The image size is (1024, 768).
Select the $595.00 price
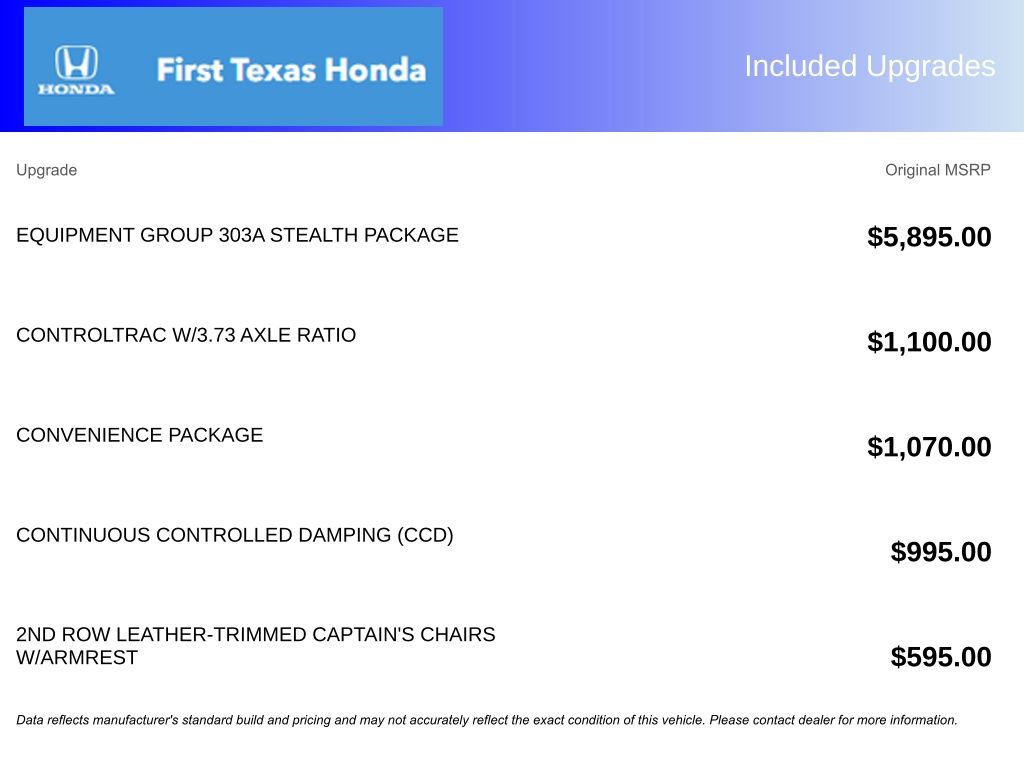pos(940,657)
